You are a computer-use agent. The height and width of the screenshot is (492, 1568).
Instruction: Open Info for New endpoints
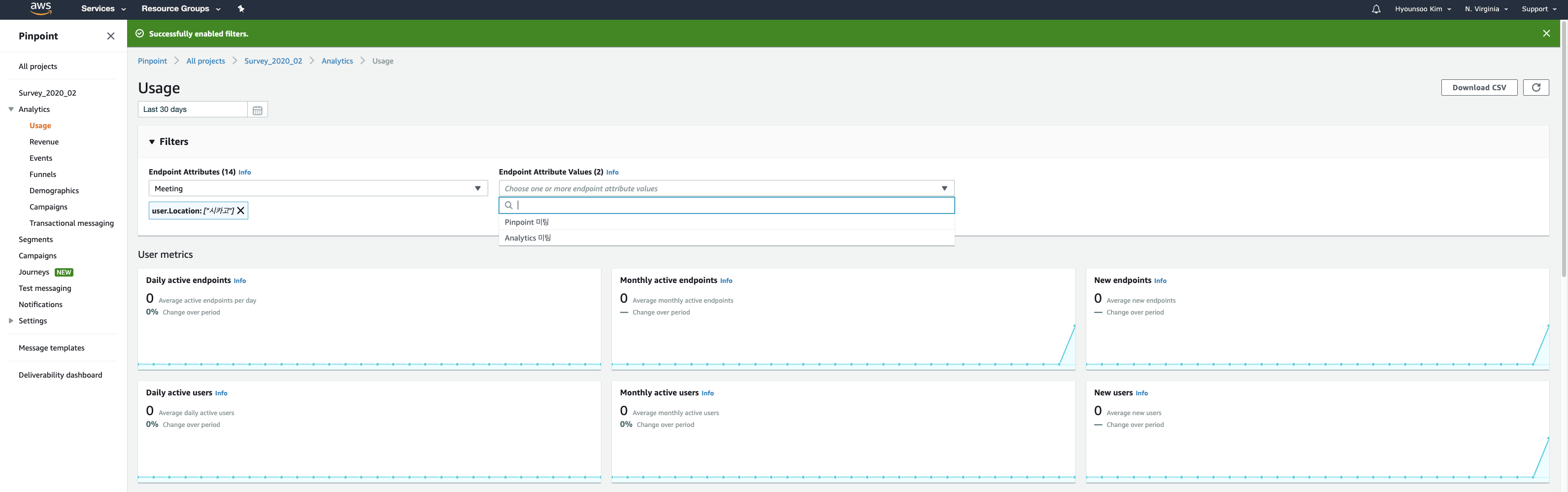tap(1160, 281)
